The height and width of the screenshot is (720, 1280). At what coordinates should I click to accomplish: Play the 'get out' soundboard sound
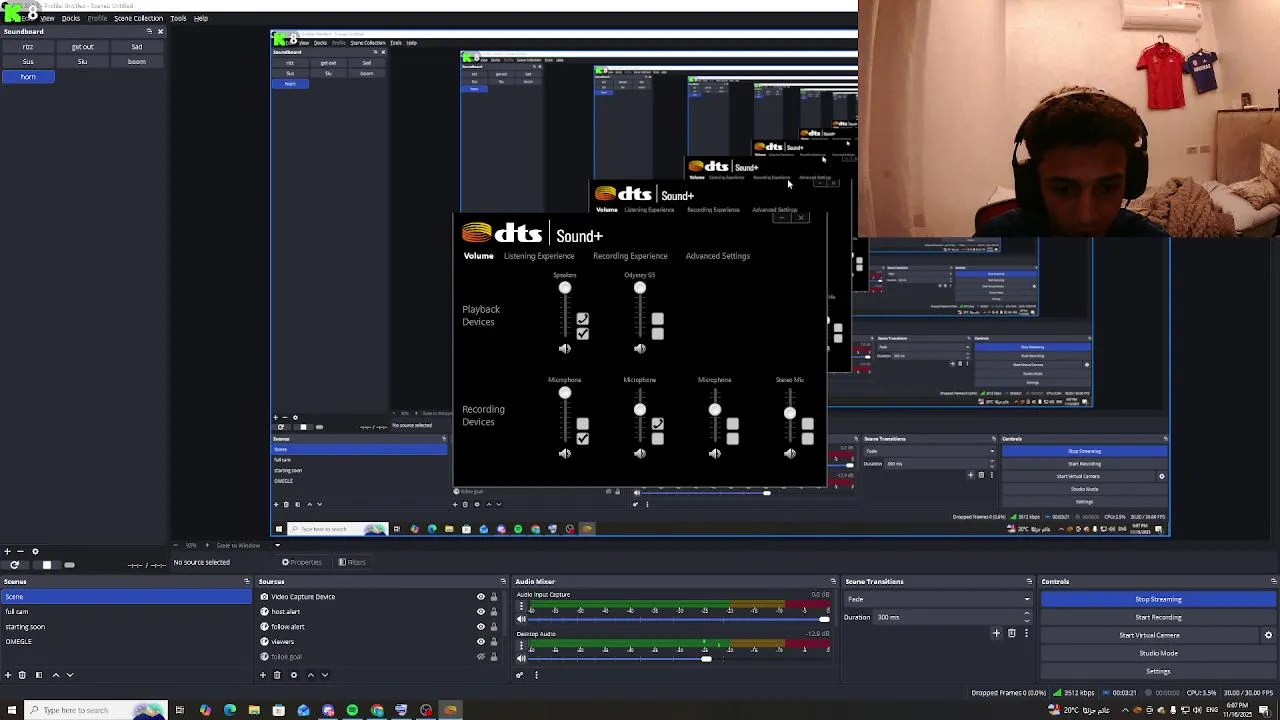pyautogui.click(x=82, y=47)
